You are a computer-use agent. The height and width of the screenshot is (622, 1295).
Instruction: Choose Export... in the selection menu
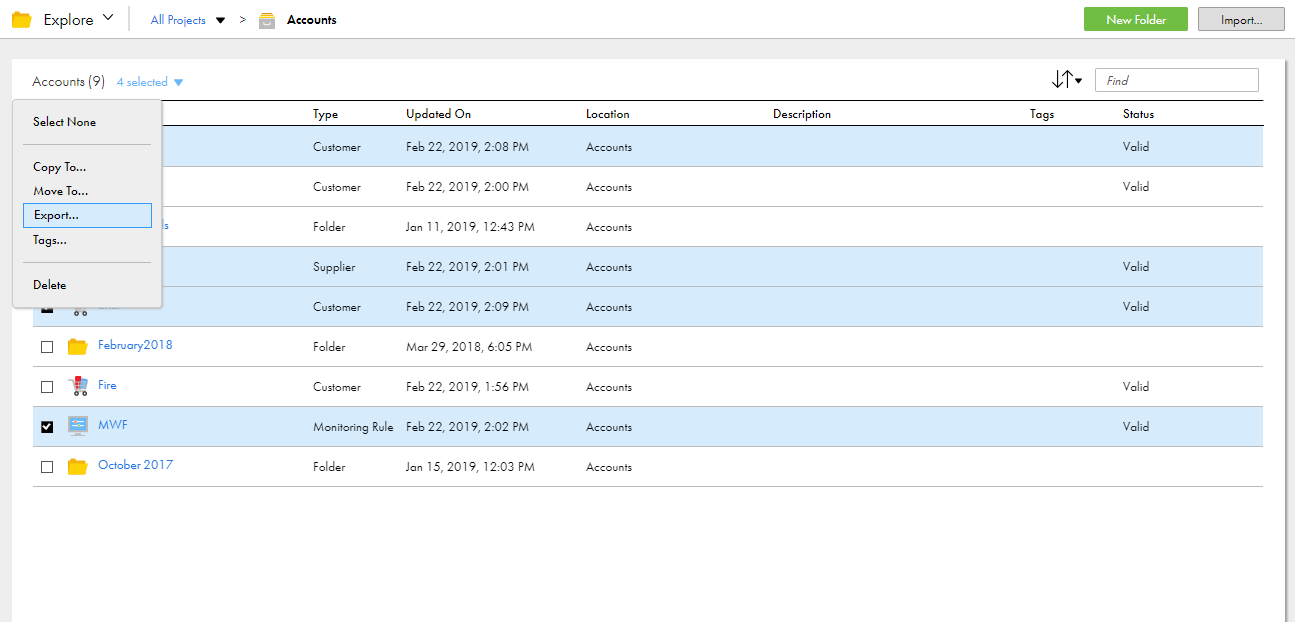87,215
